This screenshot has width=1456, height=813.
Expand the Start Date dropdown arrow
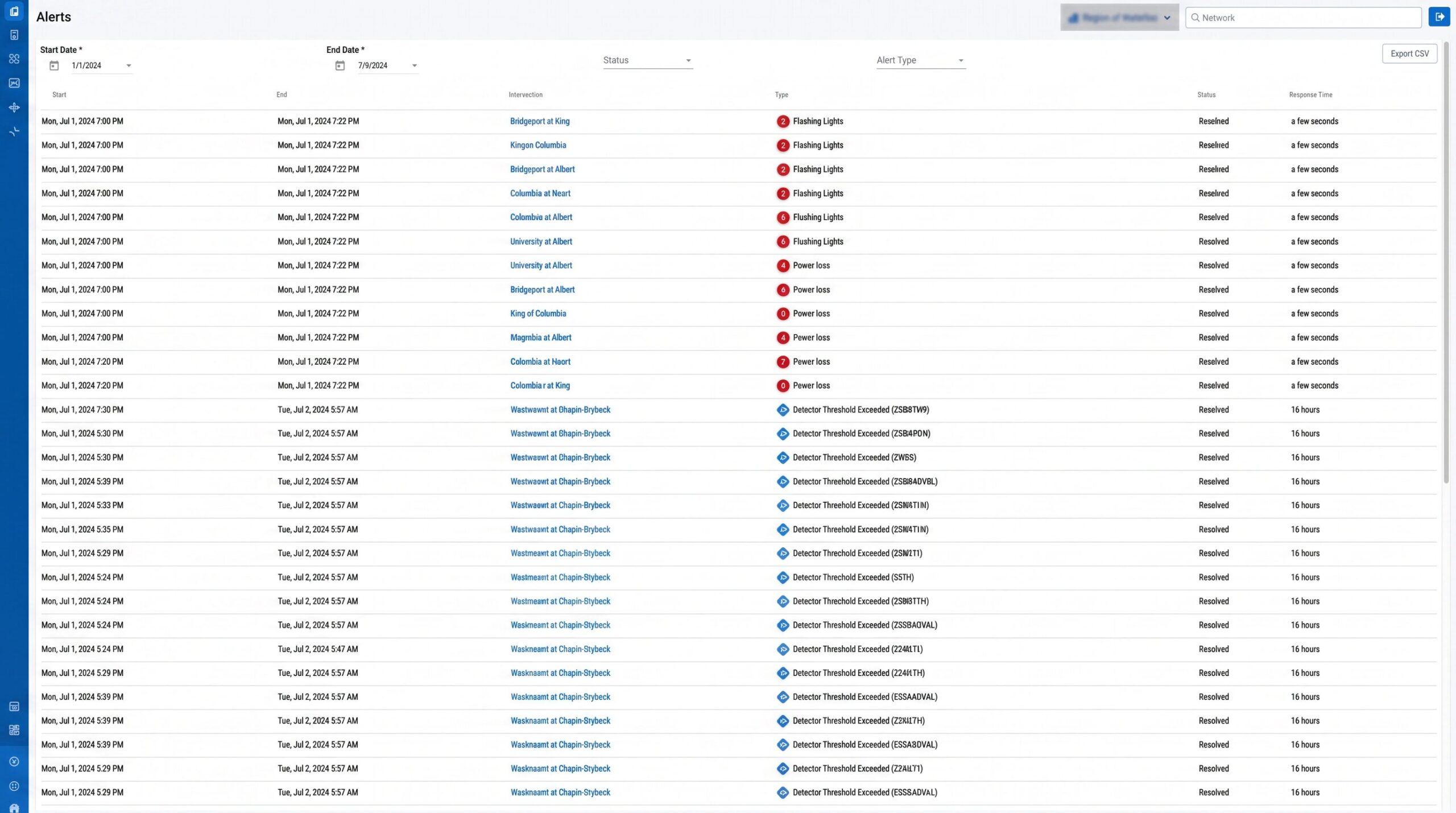click(129, 66)
